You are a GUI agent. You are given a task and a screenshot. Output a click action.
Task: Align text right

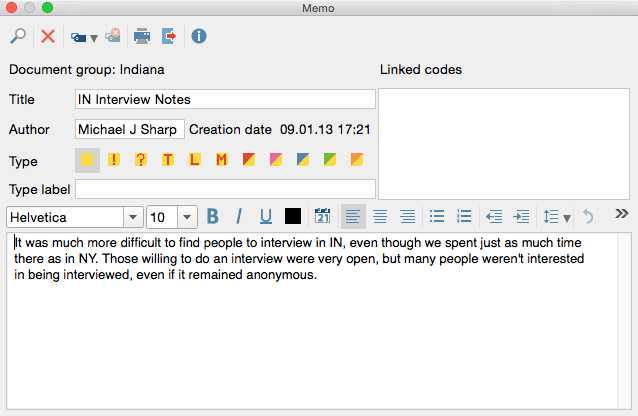coord(407,216)
